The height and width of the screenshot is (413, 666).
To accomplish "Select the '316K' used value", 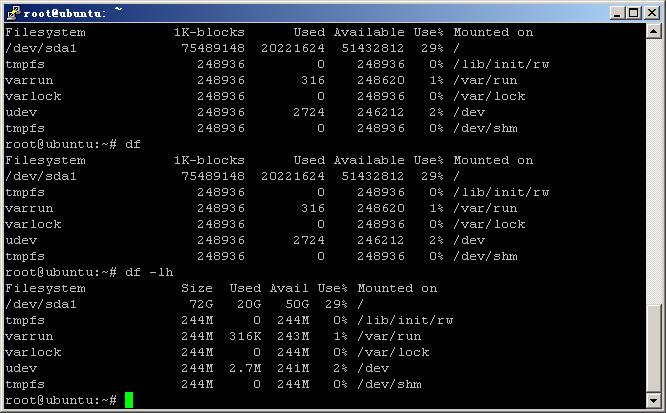I will pyautogui.click(x=245, y=336).
